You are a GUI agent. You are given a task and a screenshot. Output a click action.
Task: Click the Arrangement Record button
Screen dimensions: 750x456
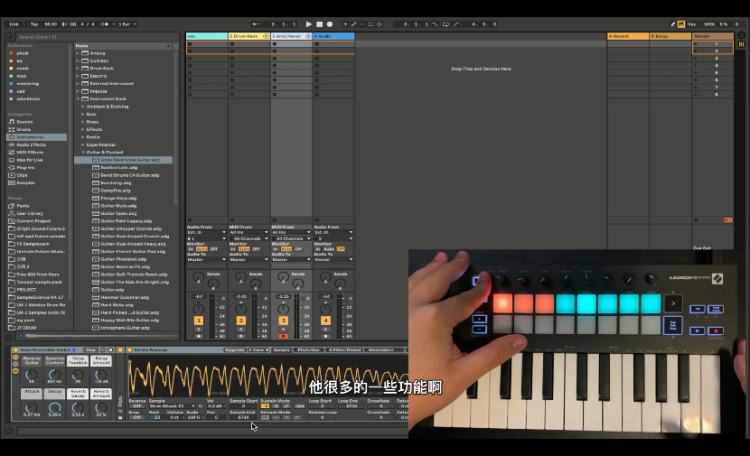pos(330,23)
